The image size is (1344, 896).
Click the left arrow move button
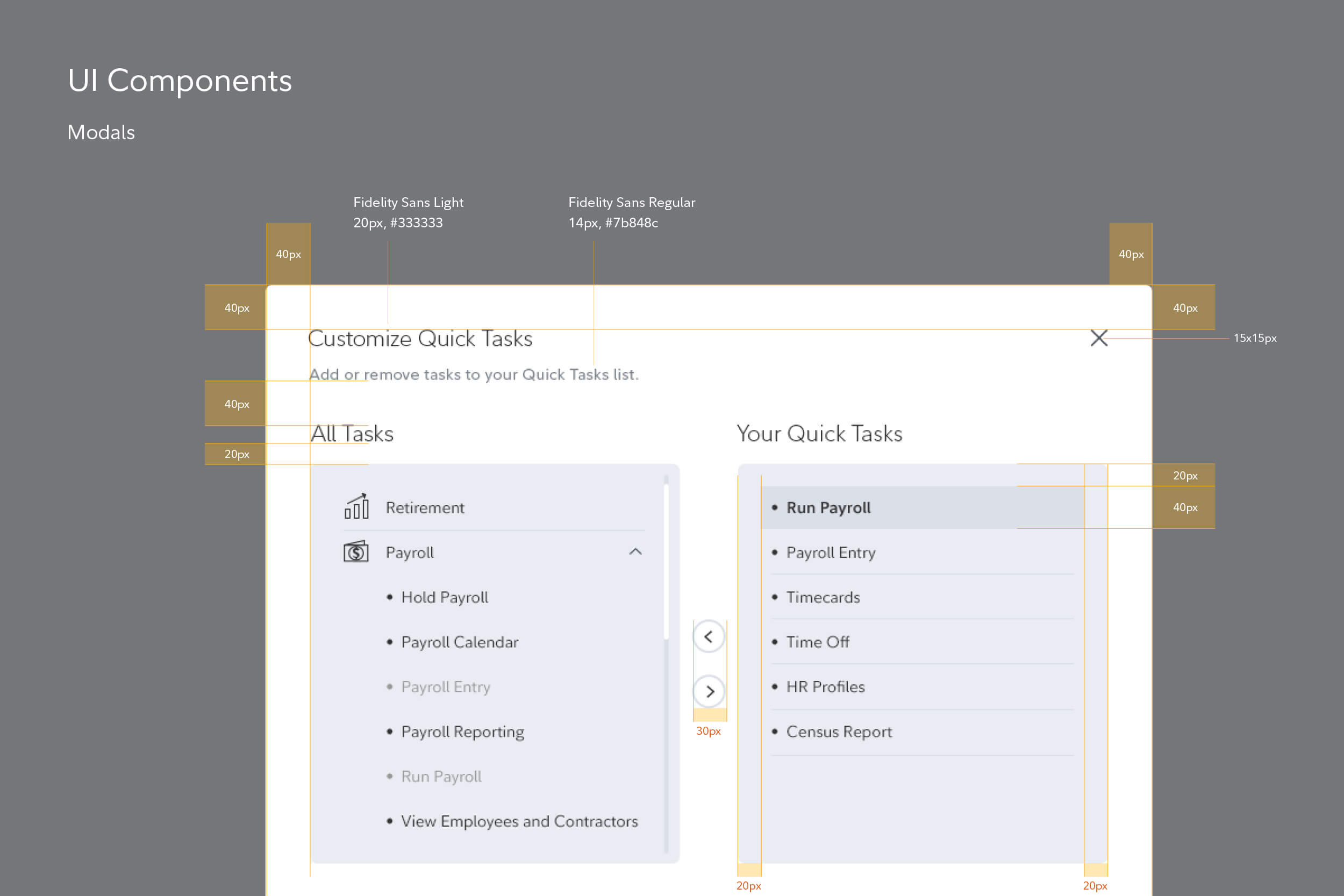(x=709, y=636)
